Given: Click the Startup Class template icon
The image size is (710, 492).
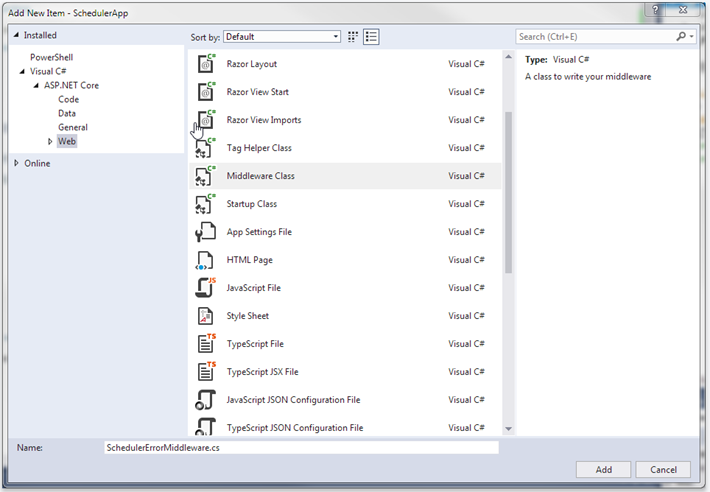Looking at the screenshot, I should 206,204.
